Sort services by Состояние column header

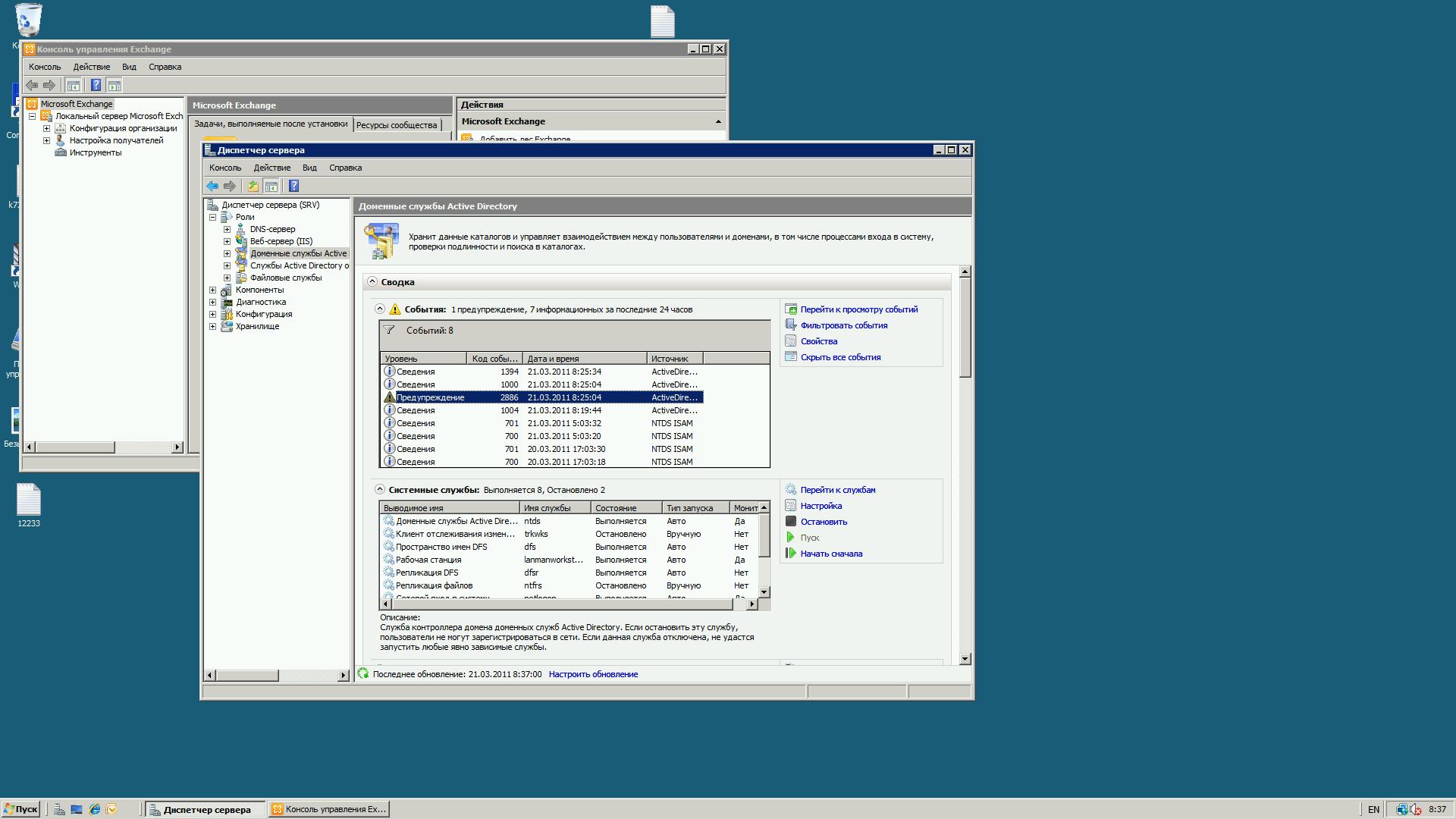626,508
